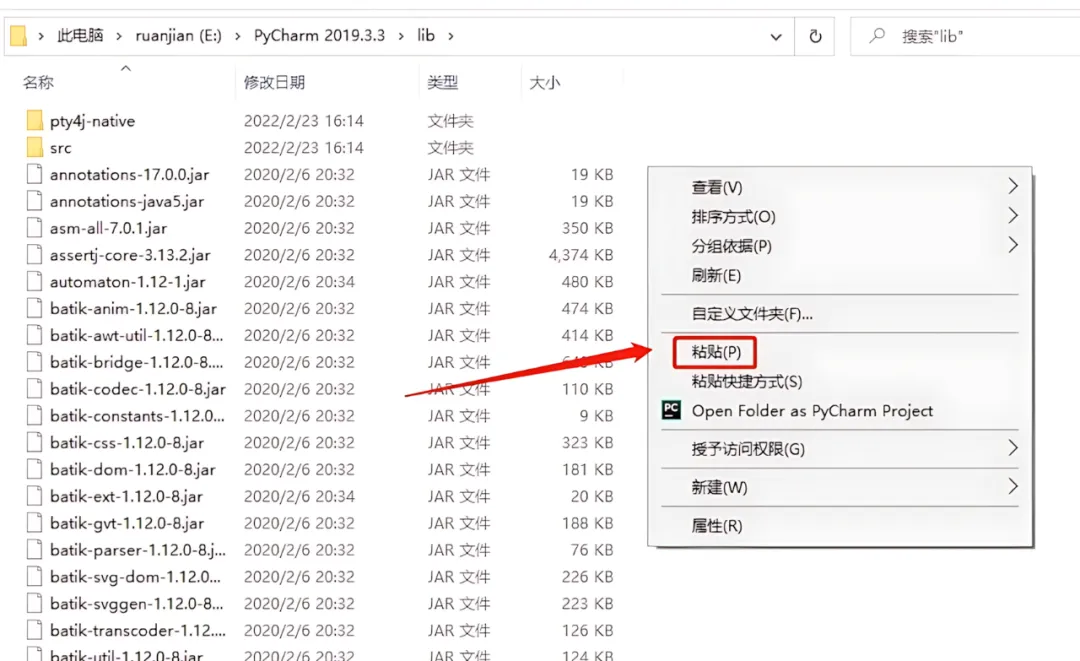The height and width of the screenshot is (661, 1080).
Task: Select batik-svggen-1.12.0-8... file name
Action: 136,604
